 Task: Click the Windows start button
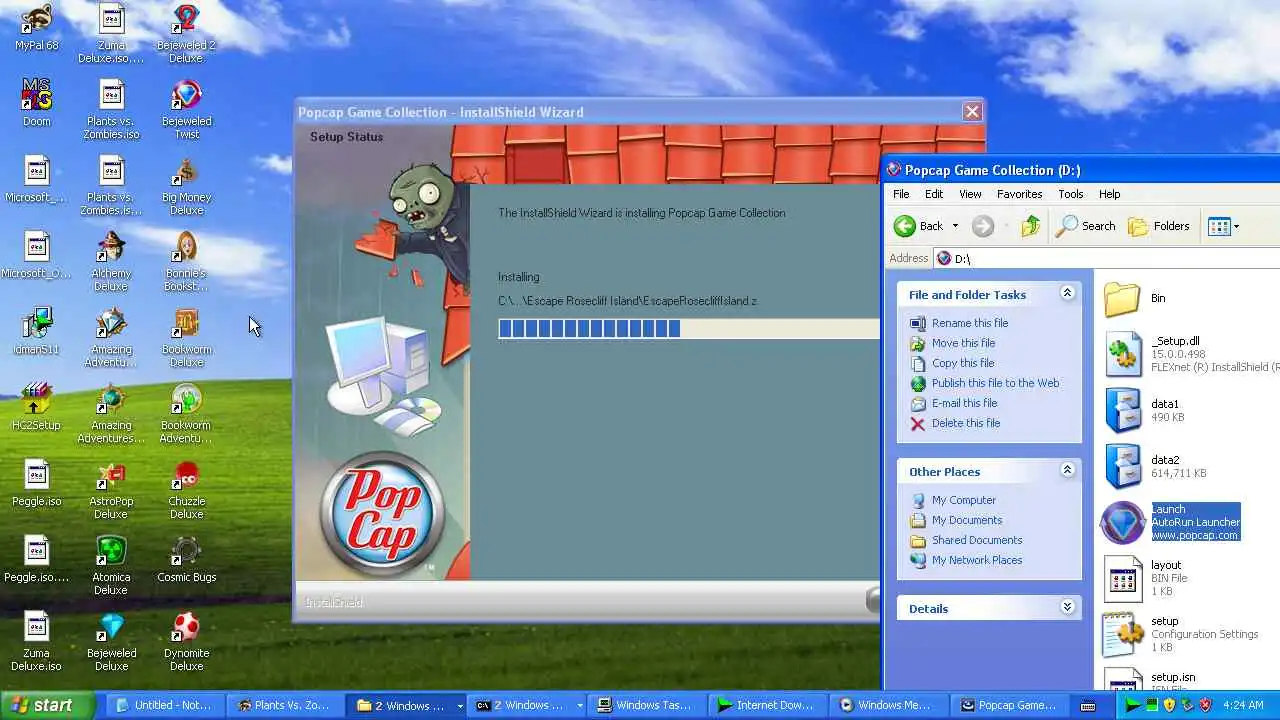pos(48,705)
